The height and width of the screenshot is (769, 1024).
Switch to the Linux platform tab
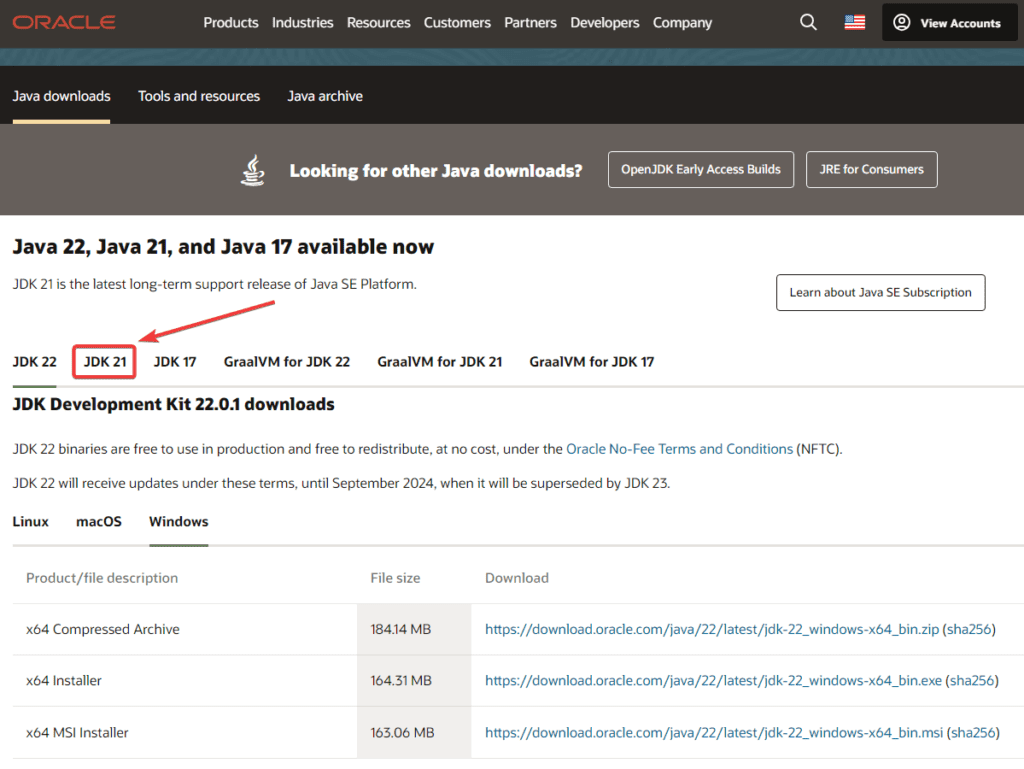(x=31, y=521)
